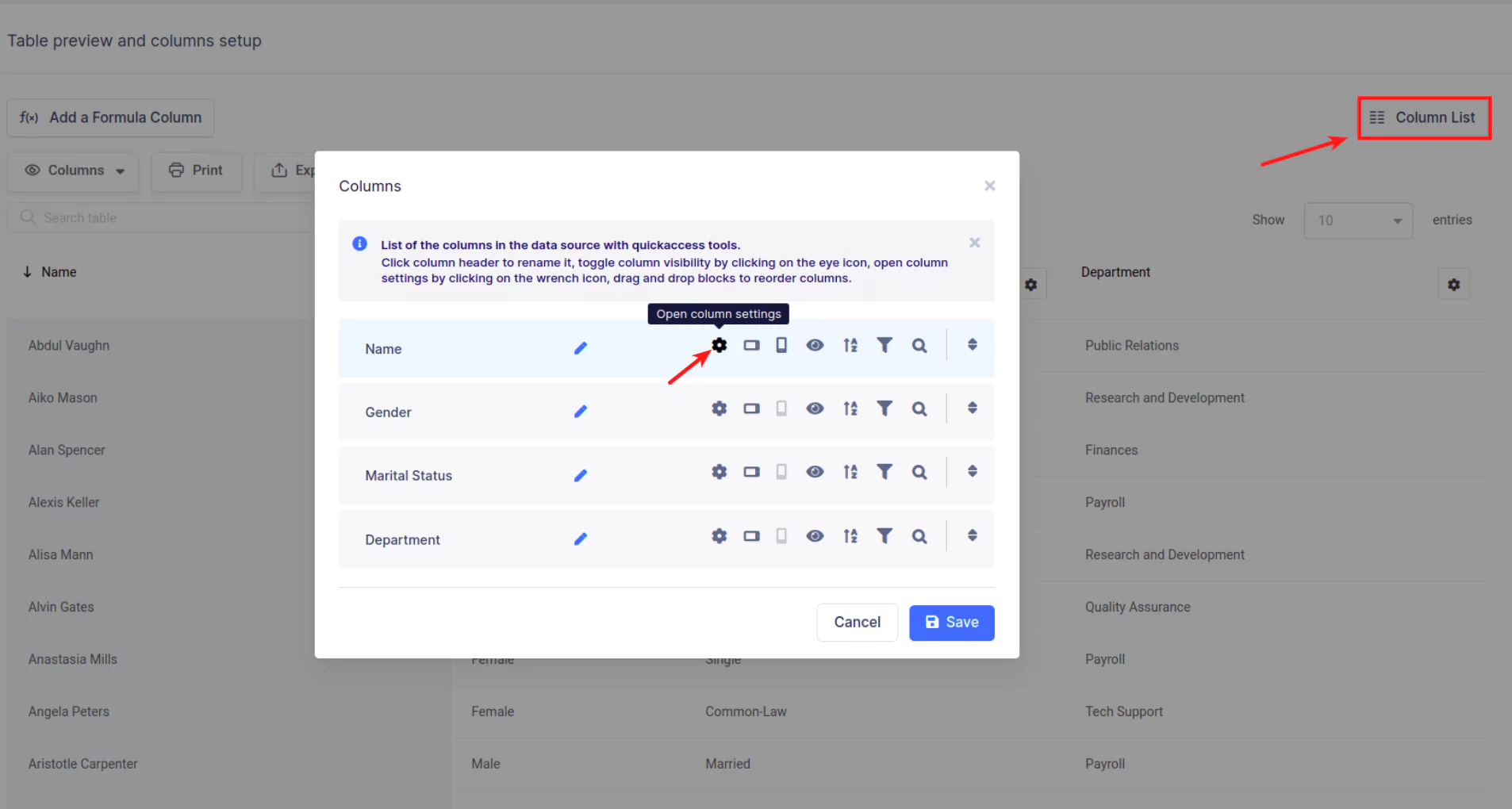This screenshot has height=809, width=1512.
Task: Toggle visibility eye for Name column
Action: pos(815,345)
